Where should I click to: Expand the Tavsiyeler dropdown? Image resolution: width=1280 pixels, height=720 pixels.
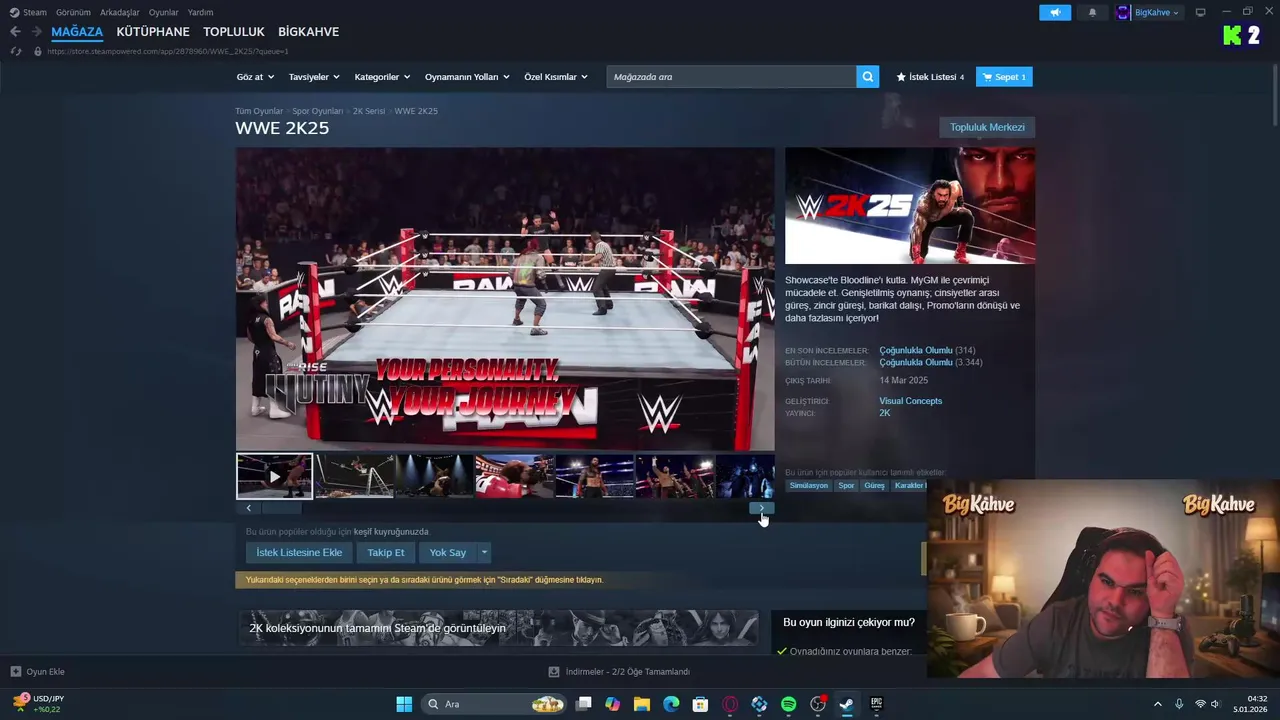tap(314, 77)
